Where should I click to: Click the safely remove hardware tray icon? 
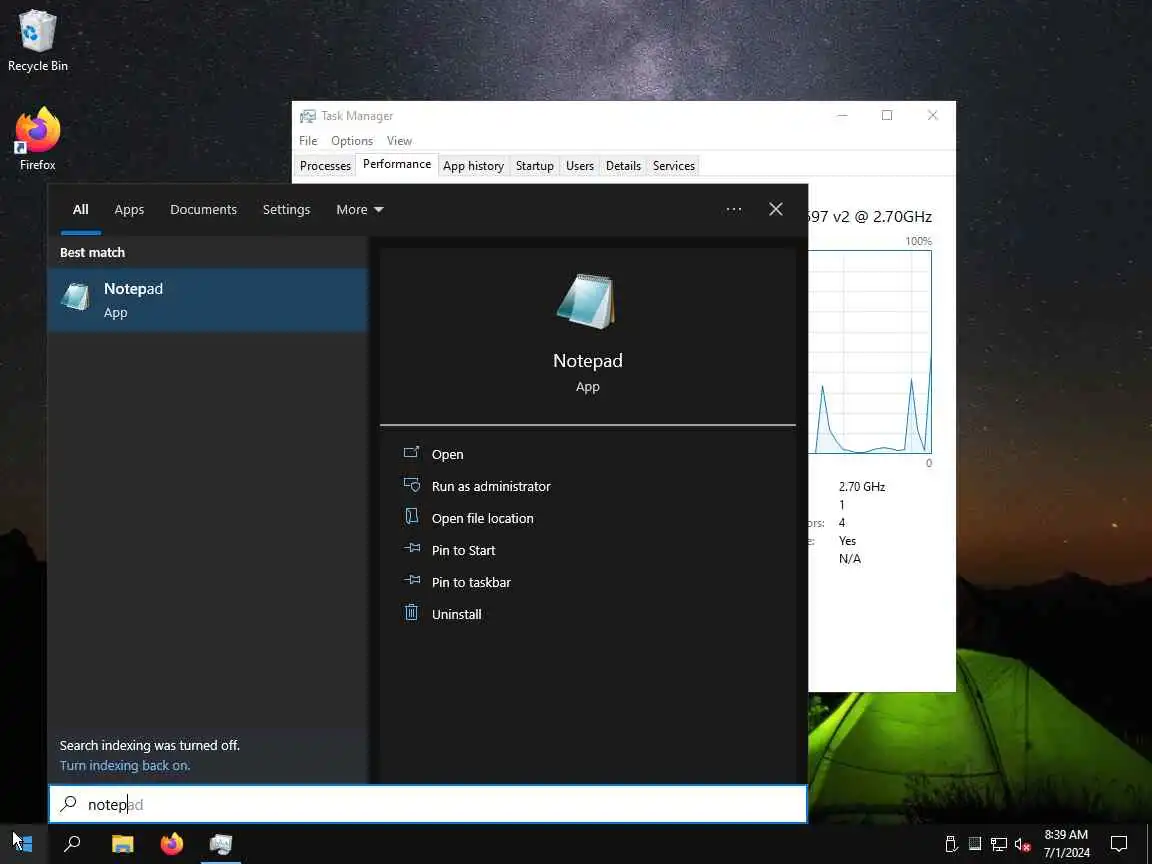(951, 844)
